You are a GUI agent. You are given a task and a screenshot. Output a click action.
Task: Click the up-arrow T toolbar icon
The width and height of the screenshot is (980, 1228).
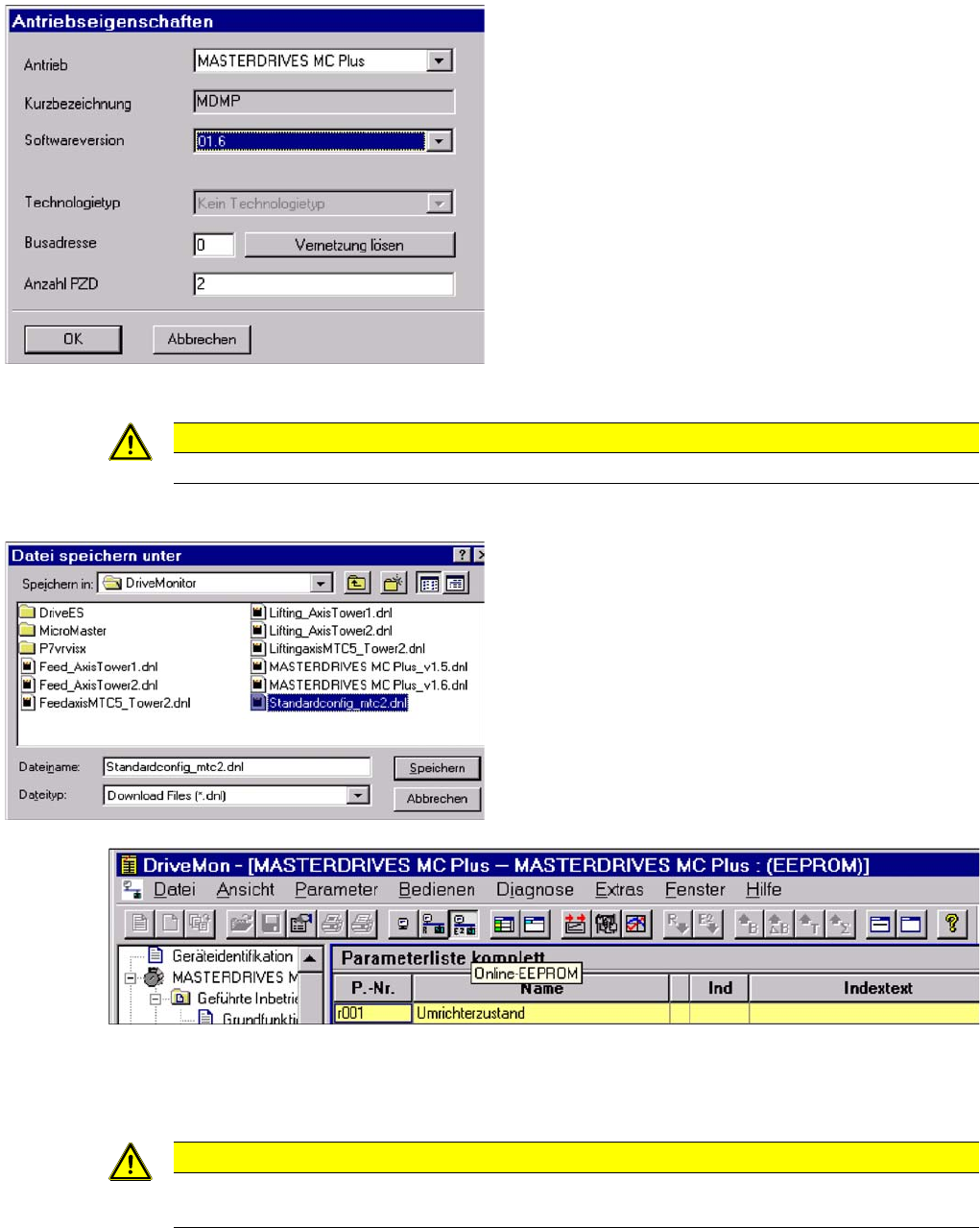(809, 924)
